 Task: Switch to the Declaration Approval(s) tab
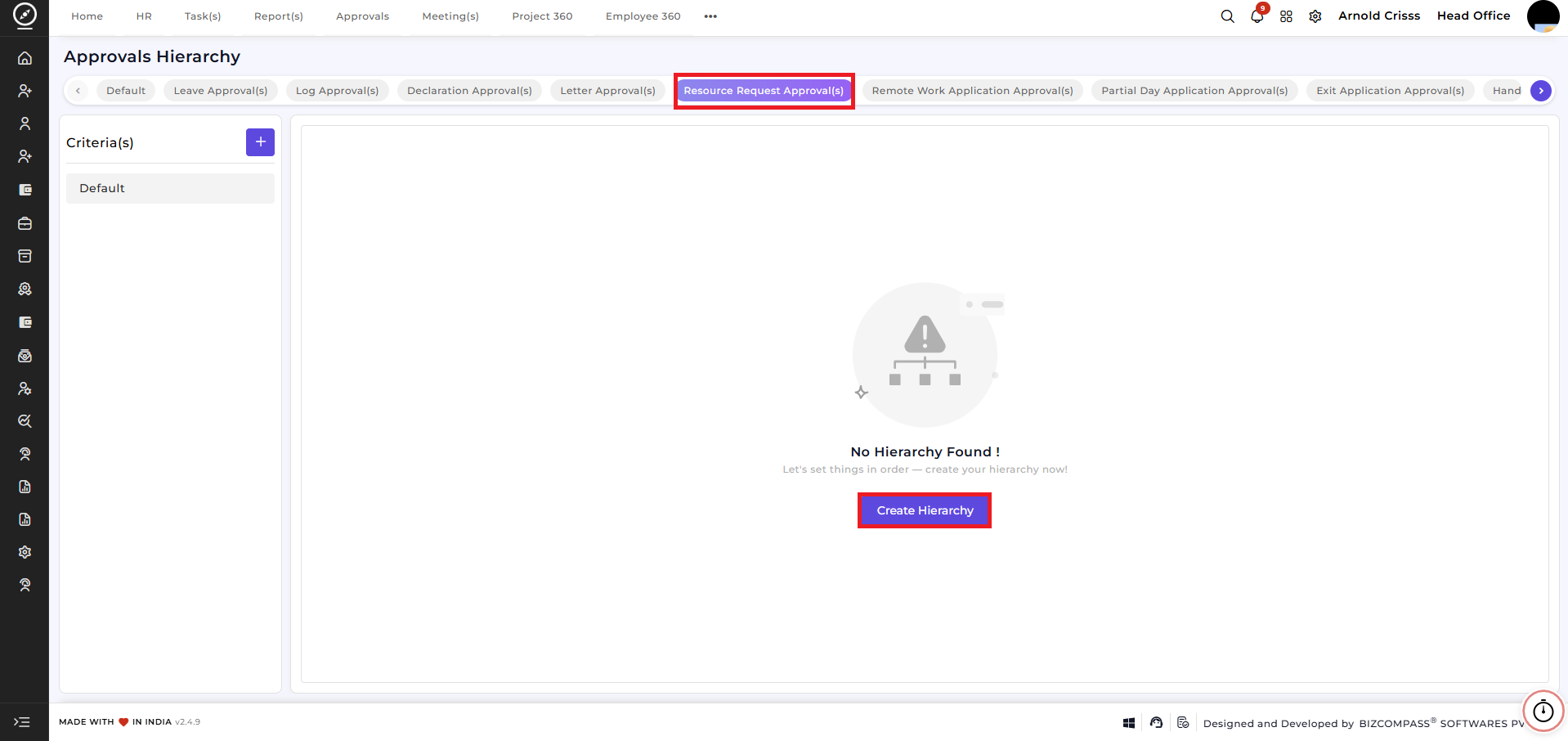469,91
